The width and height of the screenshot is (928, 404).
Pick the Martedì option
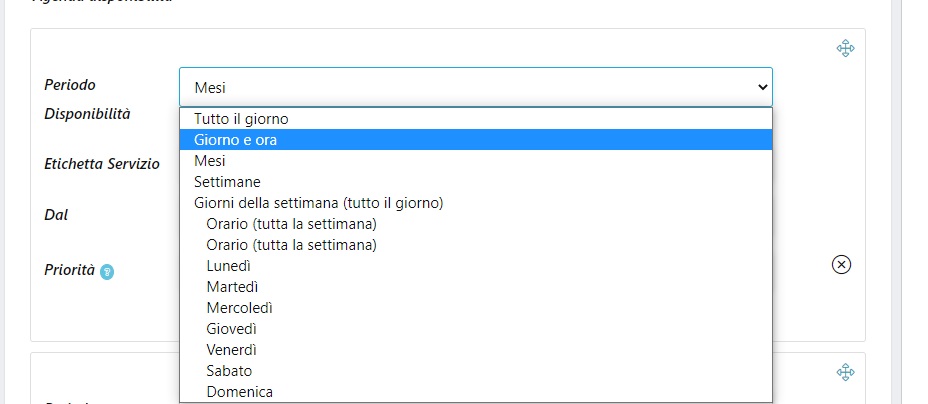coord(231,287)
